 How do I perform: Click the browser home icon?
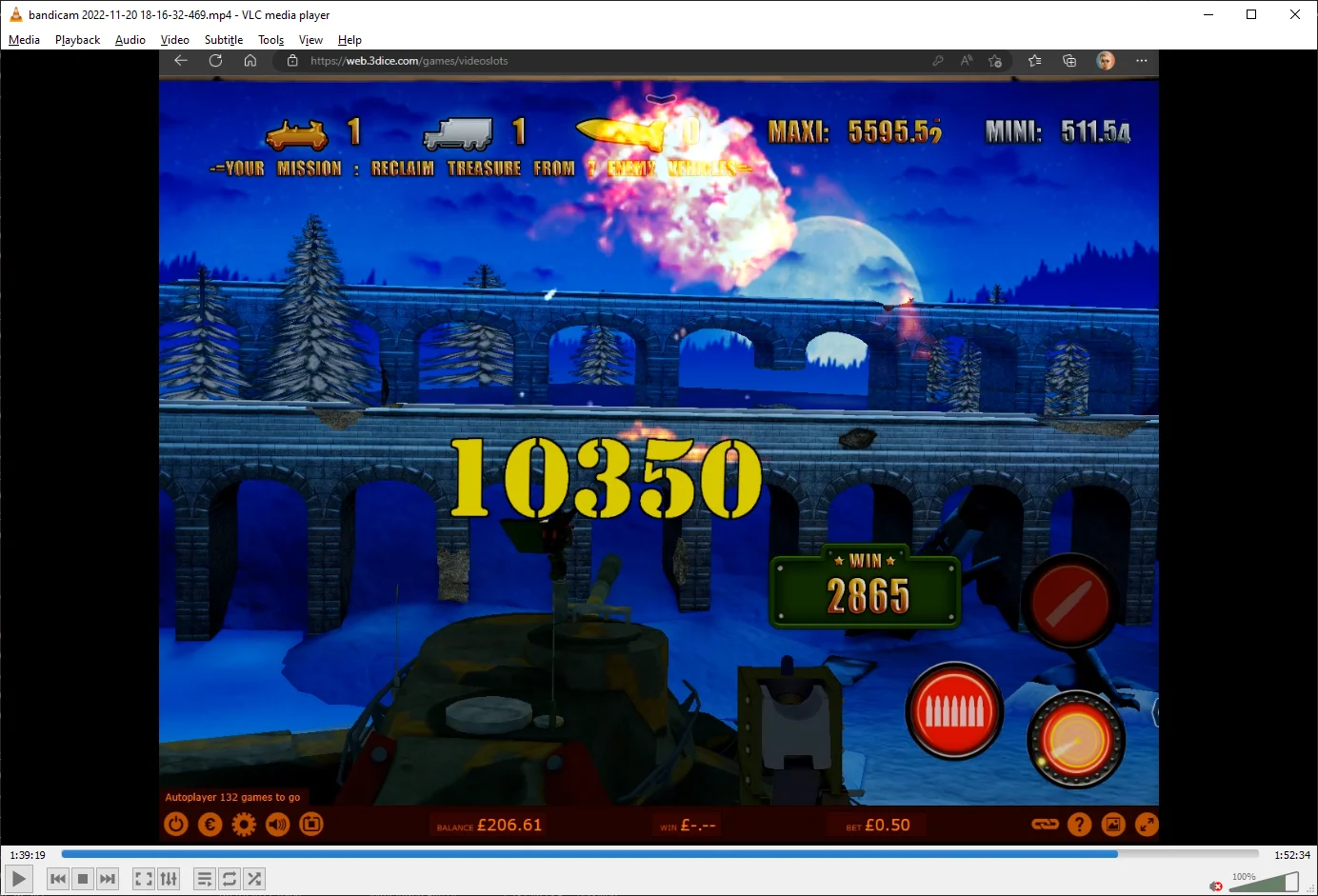click(250, 61)
